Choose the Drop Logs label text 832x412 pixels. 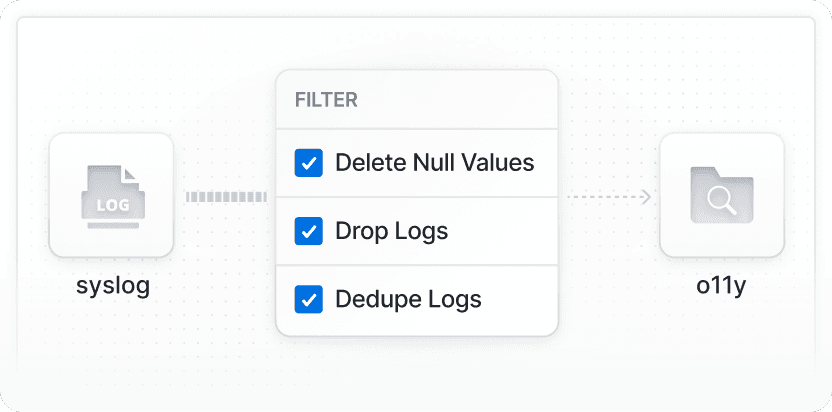(x=391, y=231)
